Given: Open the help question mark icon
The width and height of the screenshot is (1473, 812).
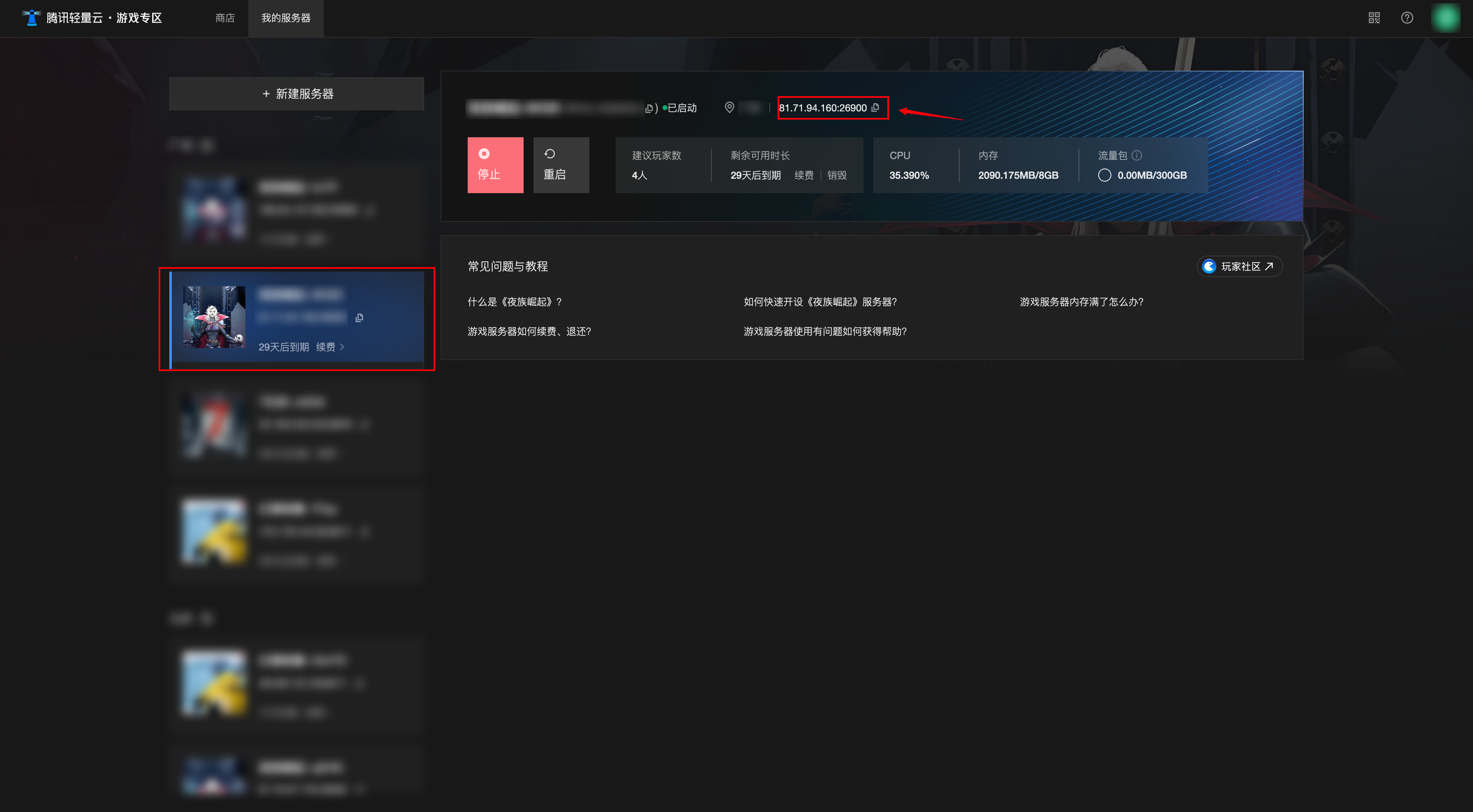Looking at the screenshot, I should [1407, 18].
